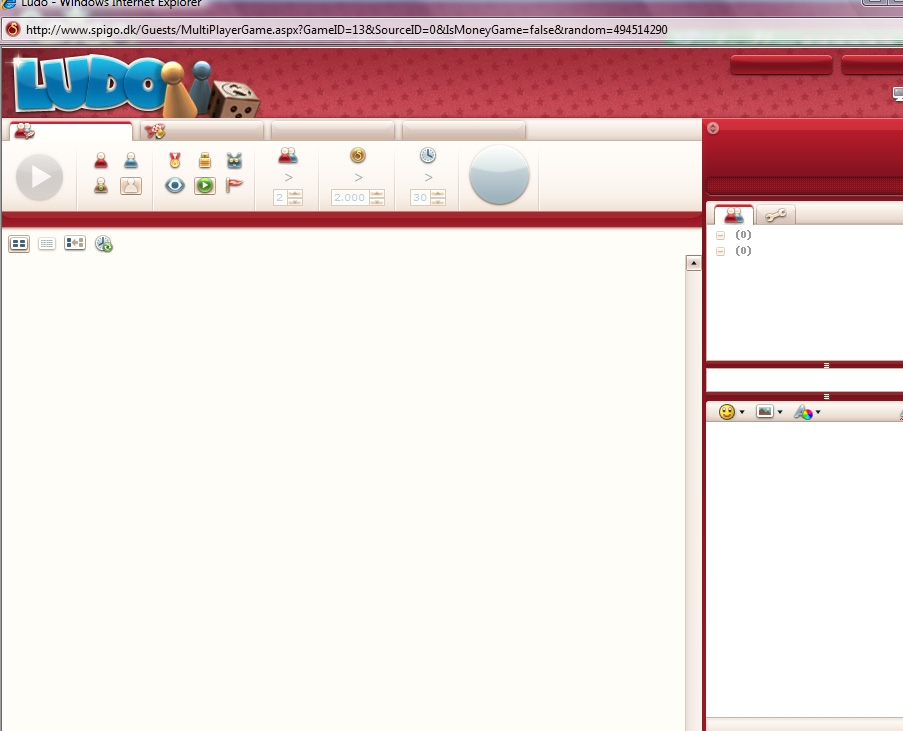Switch to grid tile view
The height and width of the screenshot is (731, 903).
pos(19,243)
